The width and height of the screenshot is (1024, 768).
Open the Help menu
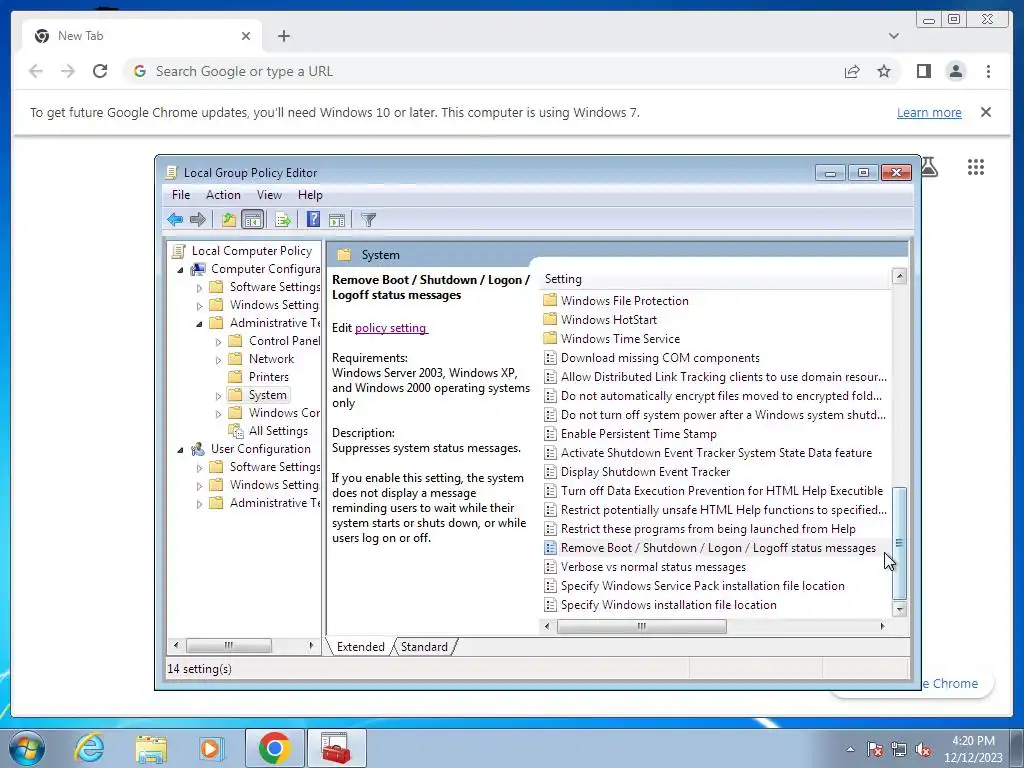tap(310, 195)
